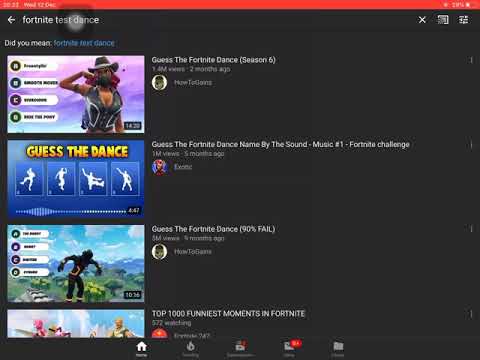Go to the Subscriptions tab
Image resolution: width=480 pixels, height=360 pixels.
pos(240,349)
